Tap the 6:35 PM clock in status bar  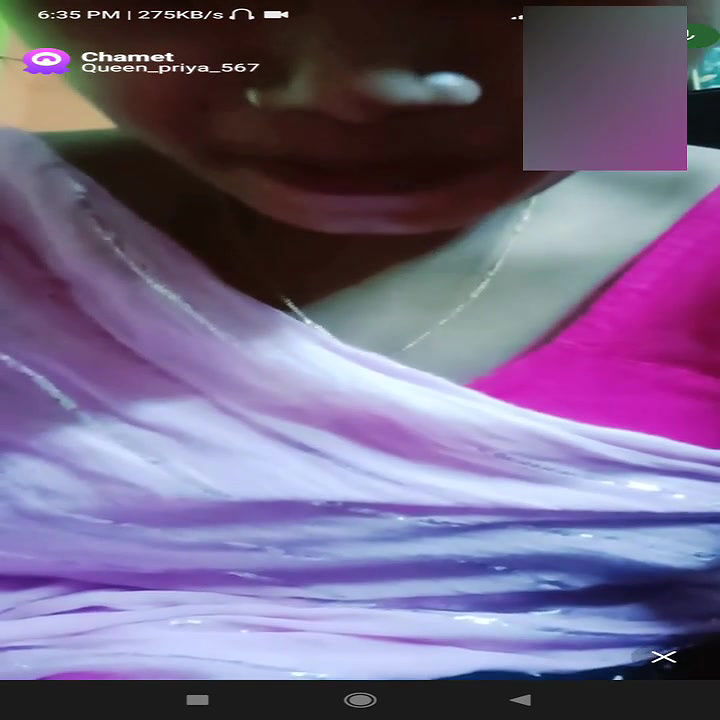click(78, 15)
